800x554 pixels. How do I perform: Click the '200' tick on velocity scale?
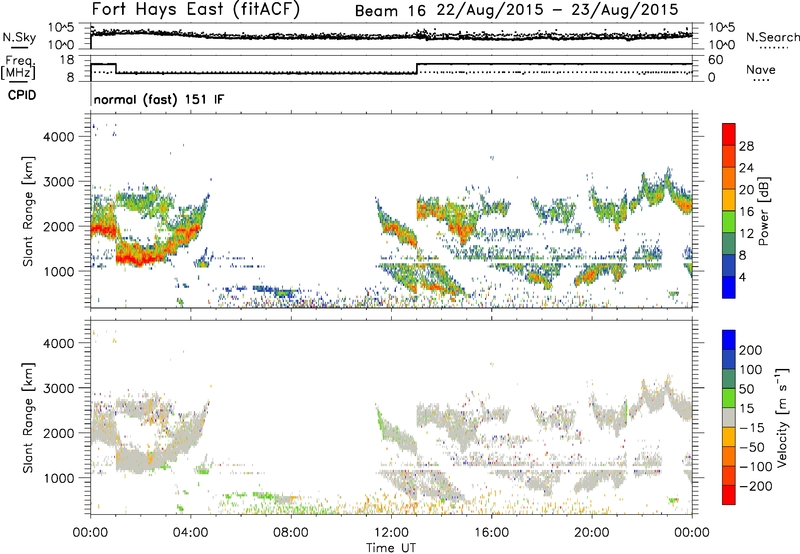click(751, 350)
